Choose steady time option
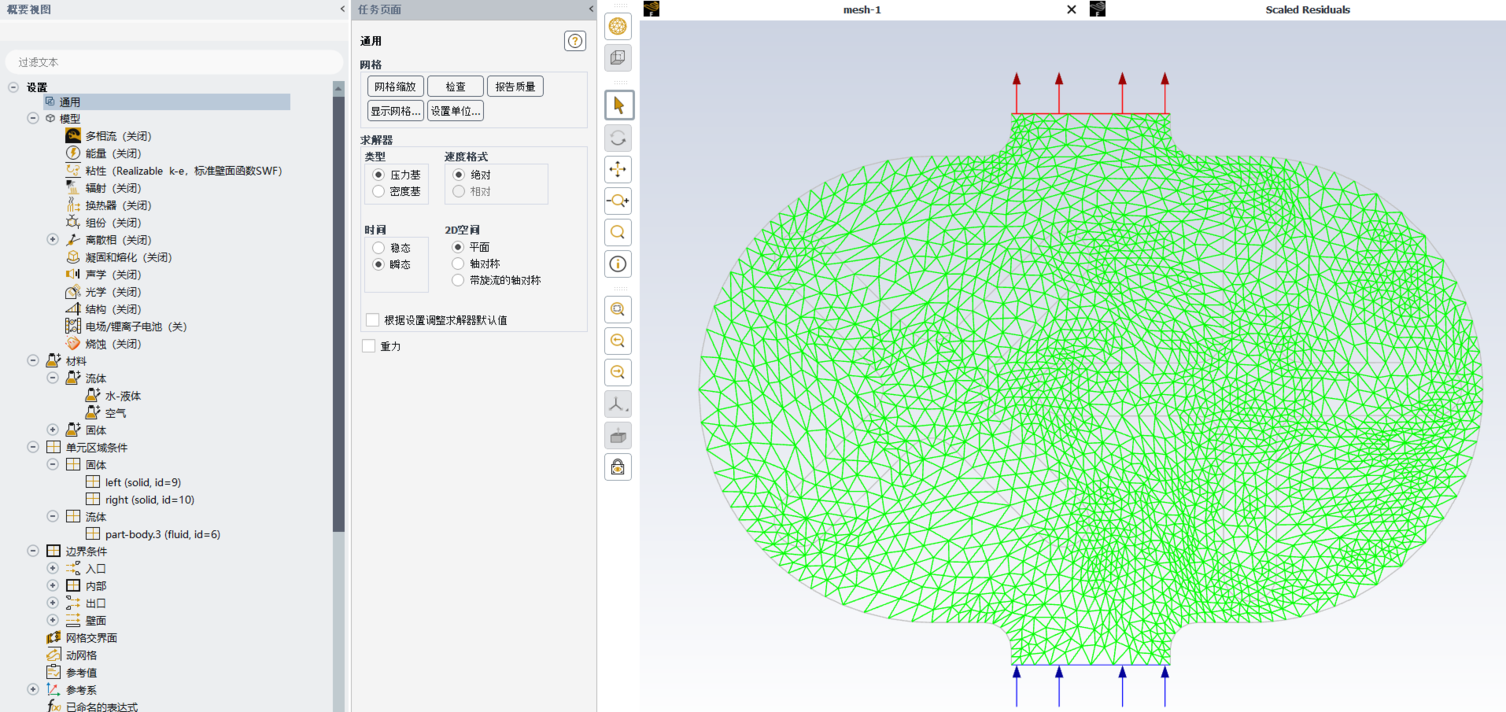The height and width of the screenshot is (712, 1506). [x=378, y=248]
